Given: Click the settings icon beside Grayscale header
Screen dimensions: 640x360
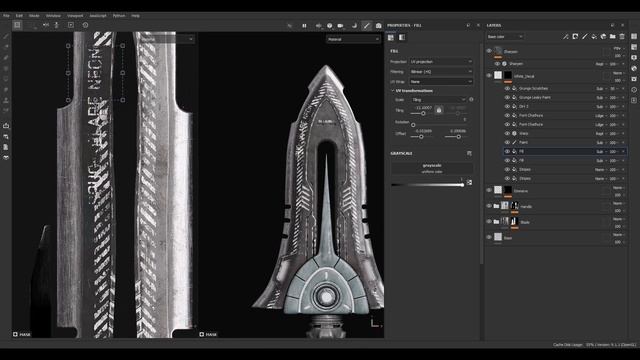Looking at the screenshot, I should [x=469, y=153].
